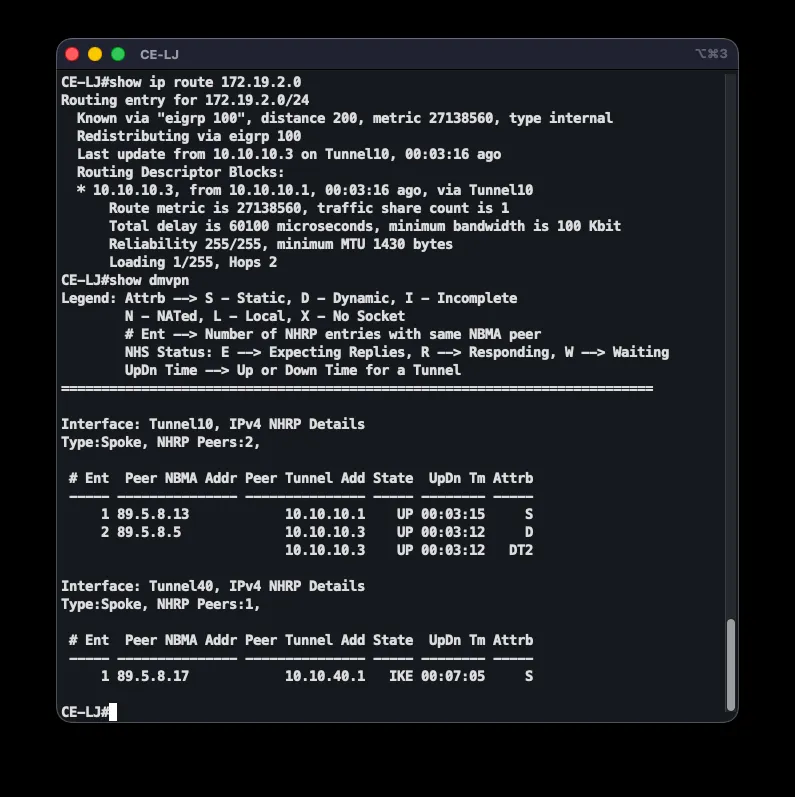
Task: Click the CE-LJ window title
Action: pyautogui.click(x=159, y=54)
